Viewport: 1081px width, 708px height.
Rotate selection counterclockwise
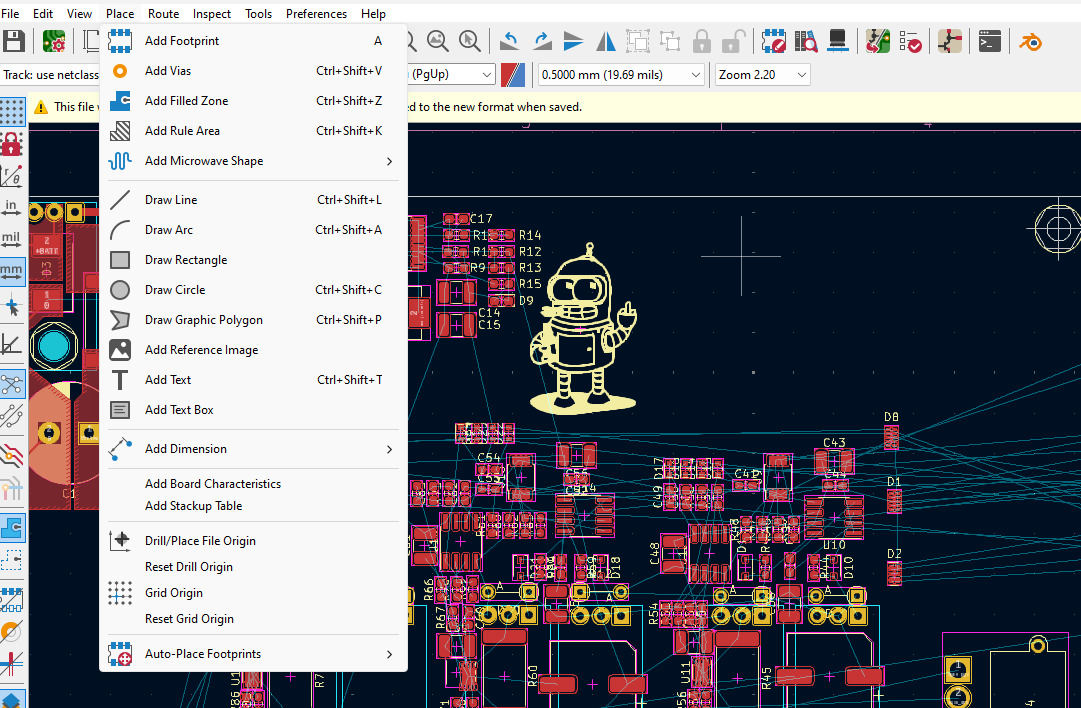pyautogui.click(x=509, y=41)
